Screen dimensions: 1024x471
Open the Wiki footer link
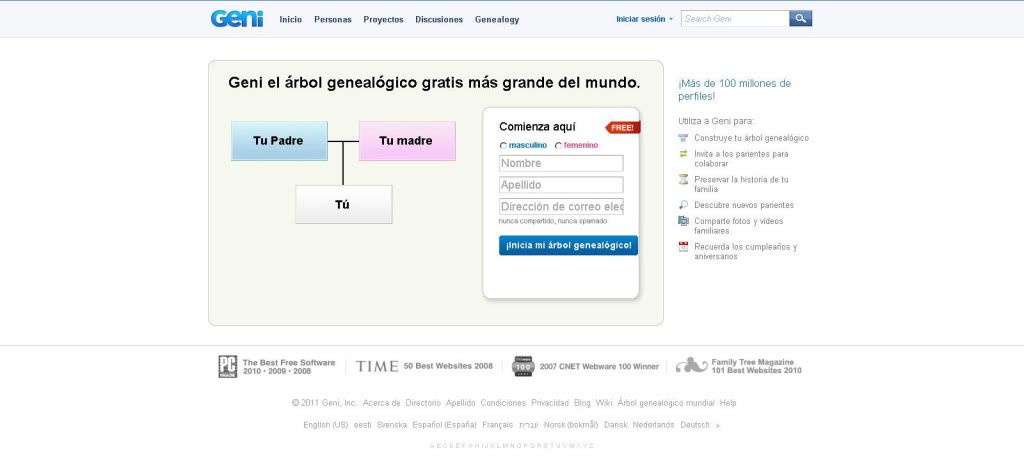tap(603, 403)
